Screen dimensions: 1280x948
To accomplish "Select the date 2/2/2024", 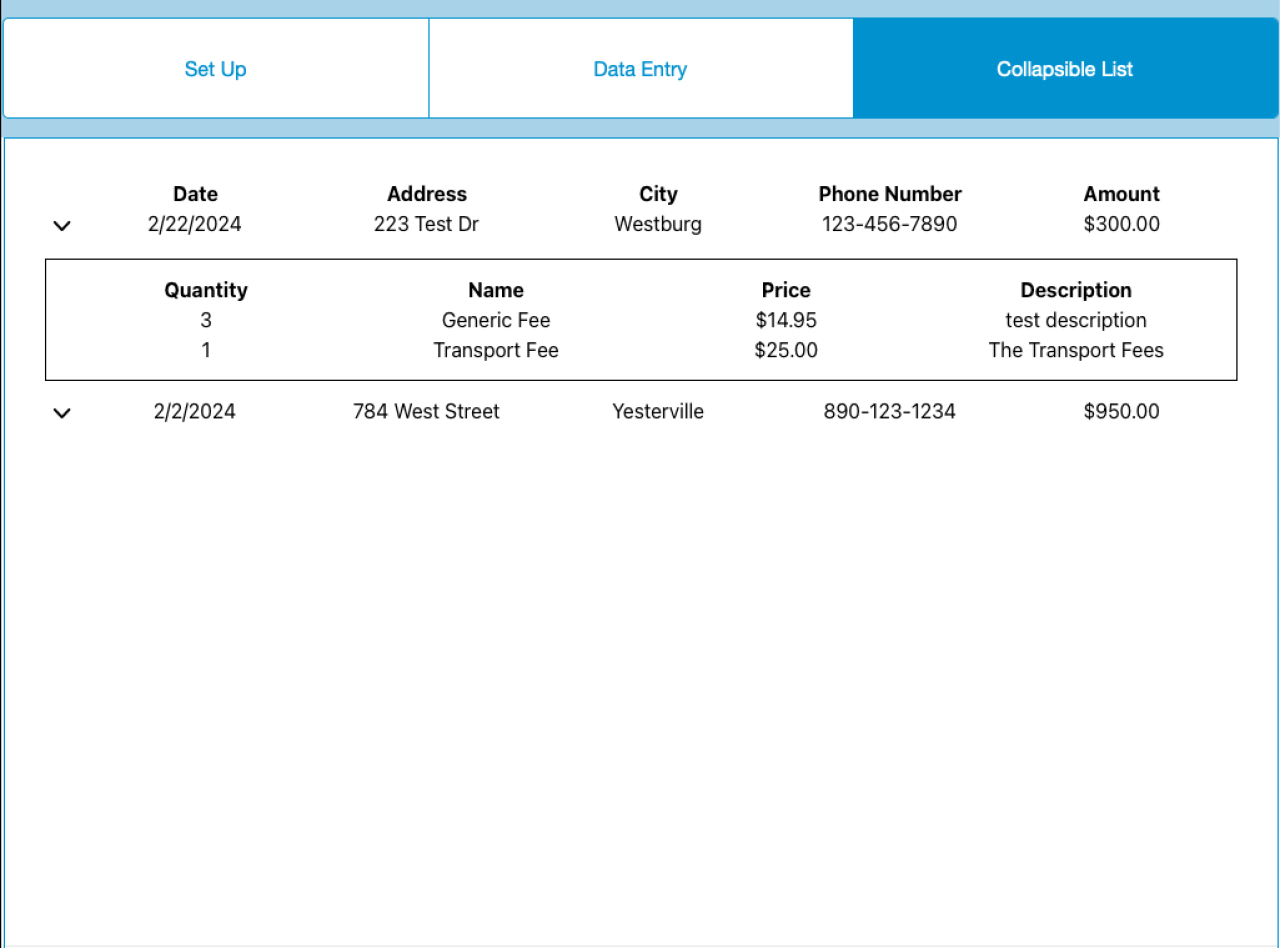I will 195,411.
